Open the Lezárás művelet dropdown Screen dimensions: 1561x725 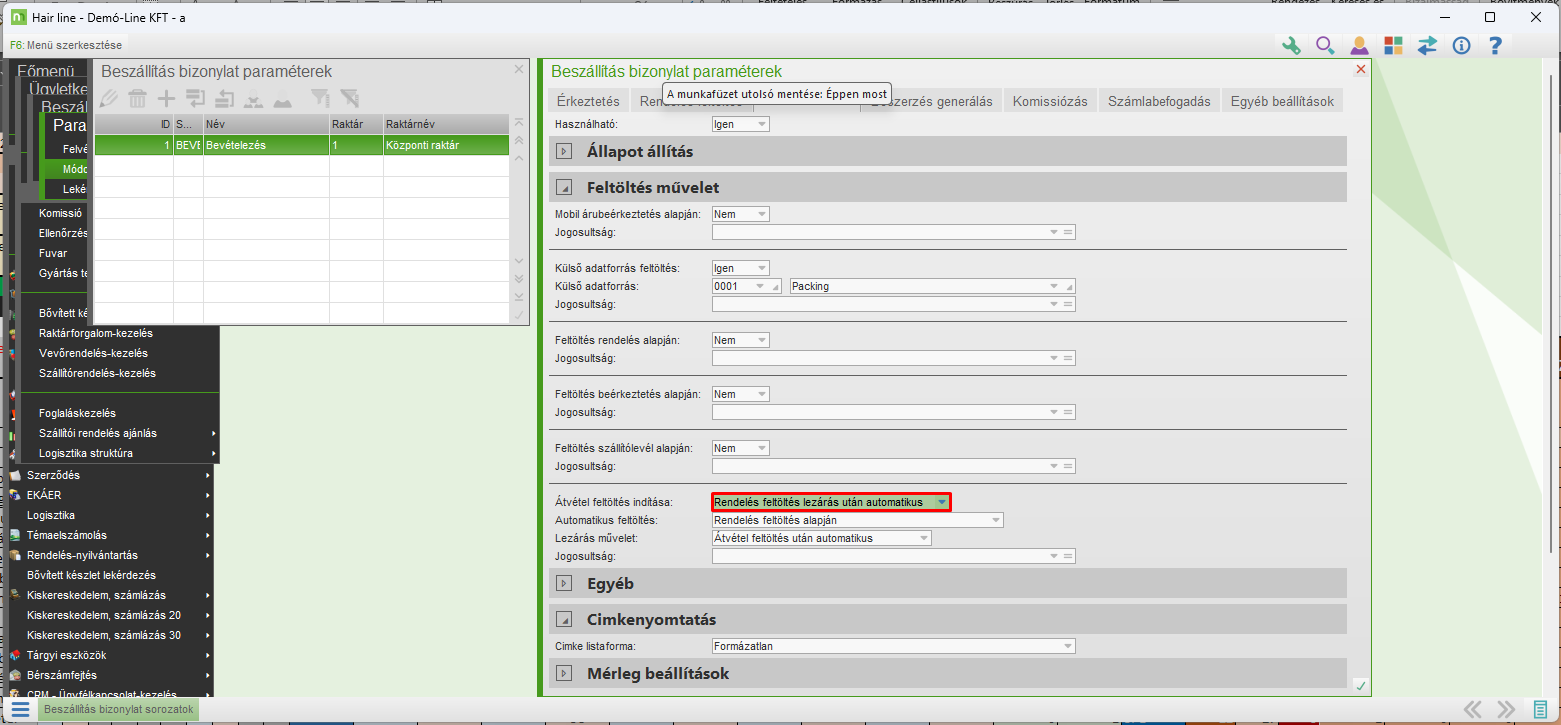click(924, 538)
